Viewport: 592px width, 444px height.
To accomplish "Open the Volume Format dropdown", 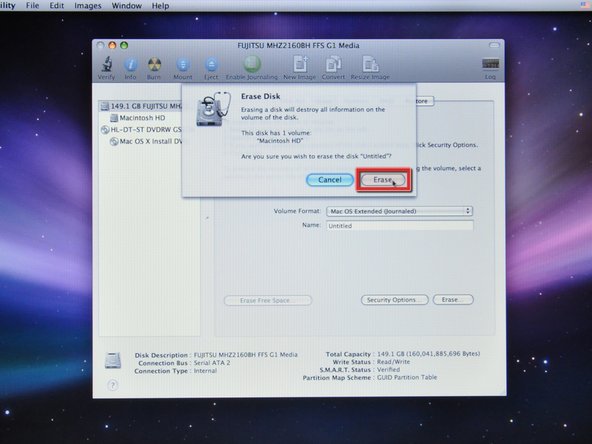I will (x=399, y=211).
